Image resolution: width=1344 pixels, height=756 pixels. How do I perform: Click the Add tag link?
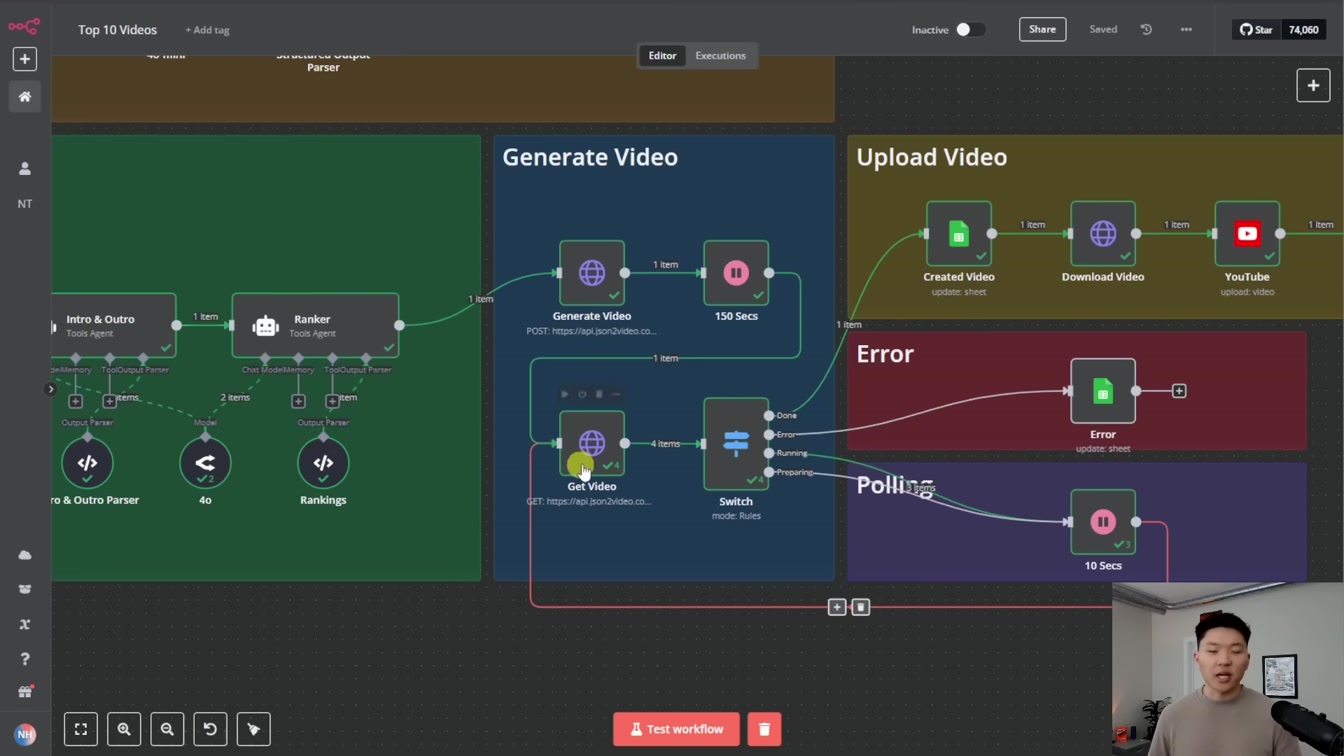[207, 30]
